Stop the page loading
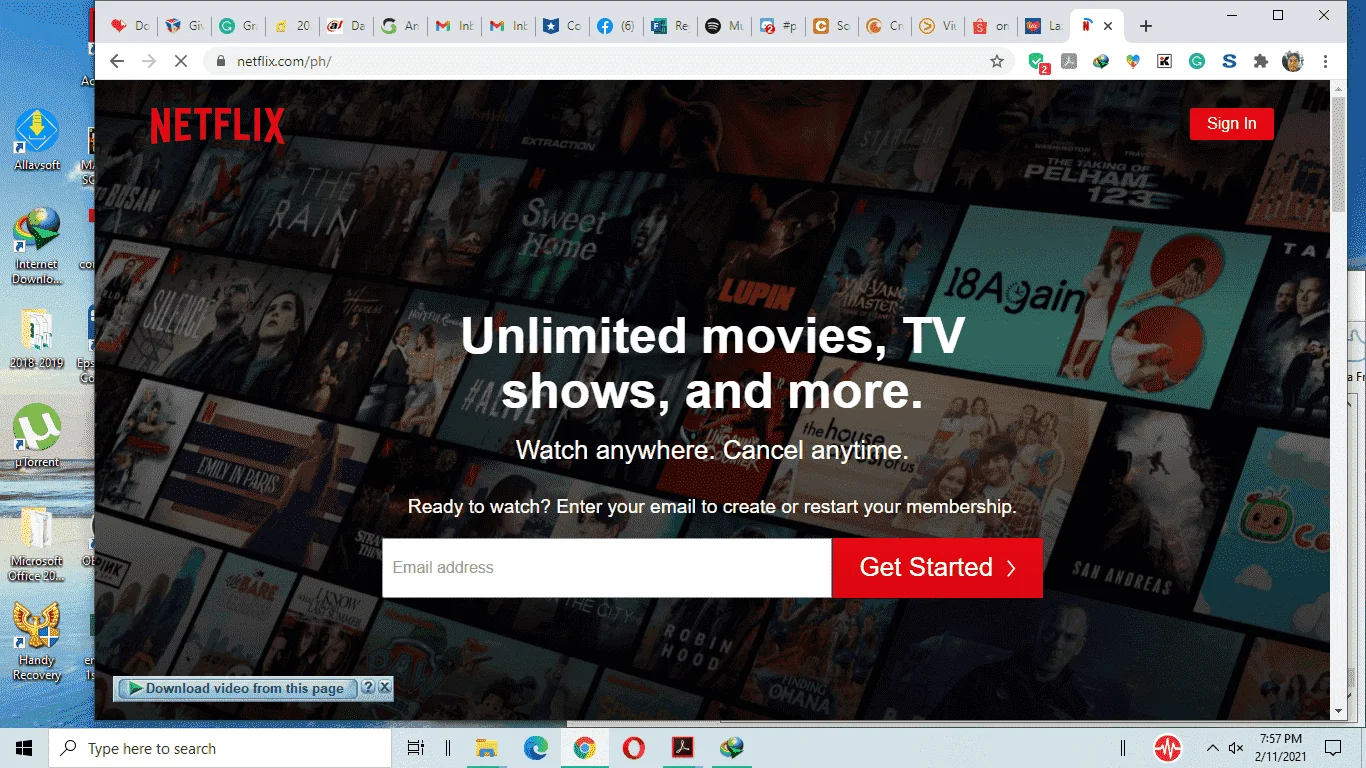 (x=181, y=61)
